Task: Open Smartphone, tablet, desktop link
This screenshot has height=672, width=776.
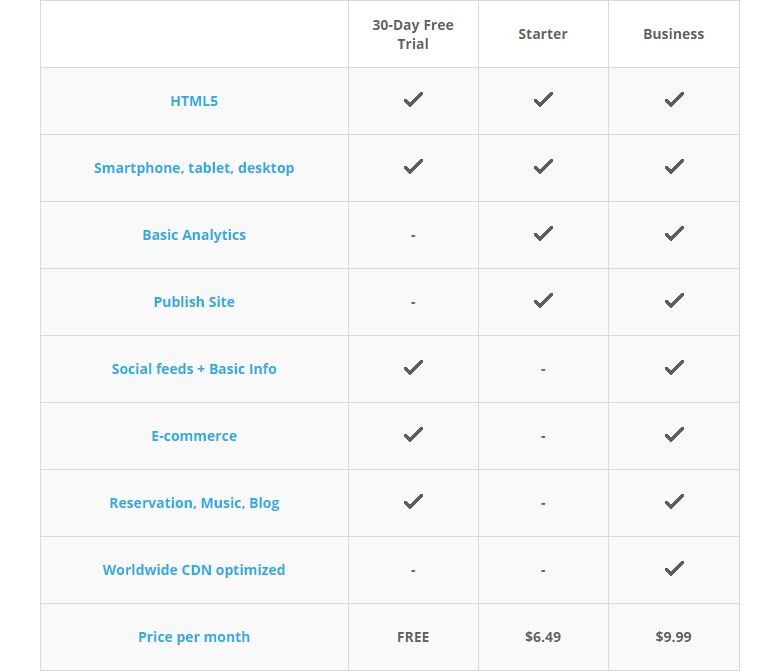Action: (x=194, y=168)
